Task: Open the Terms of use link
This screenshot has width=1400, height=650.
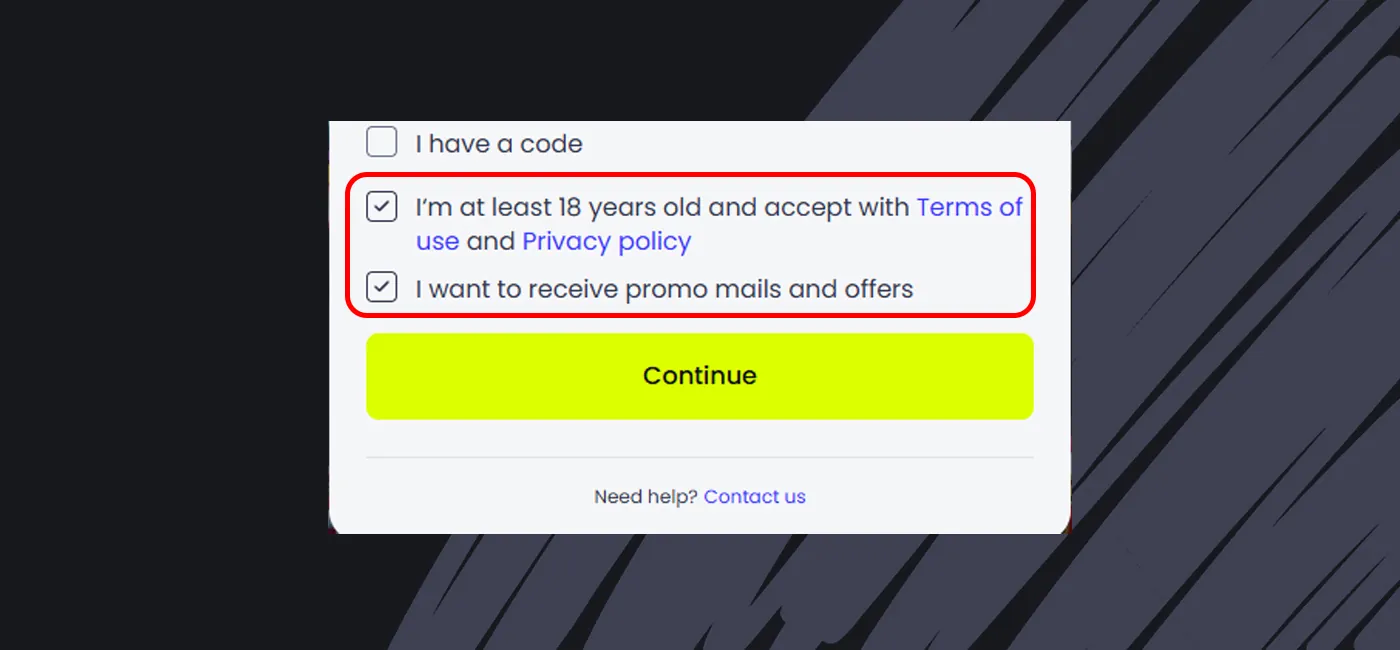Action: 968,207
